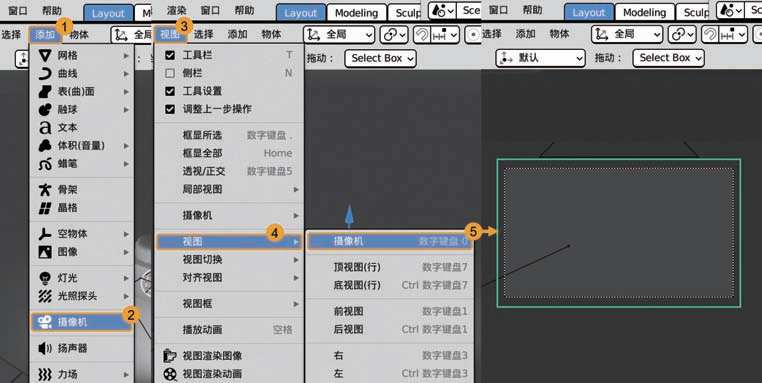Choose the Light (灯光) bulb icon

45,278
